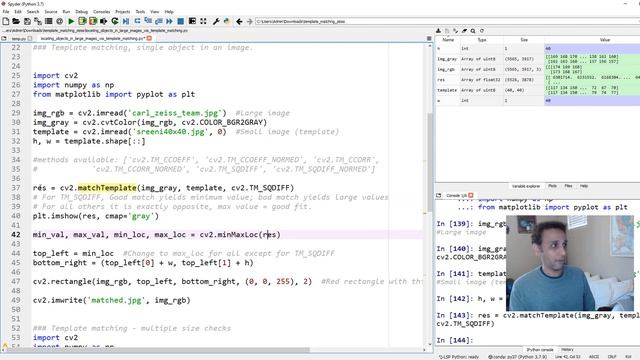
Task: Open Preferences wrench icon
Action: 216,21
